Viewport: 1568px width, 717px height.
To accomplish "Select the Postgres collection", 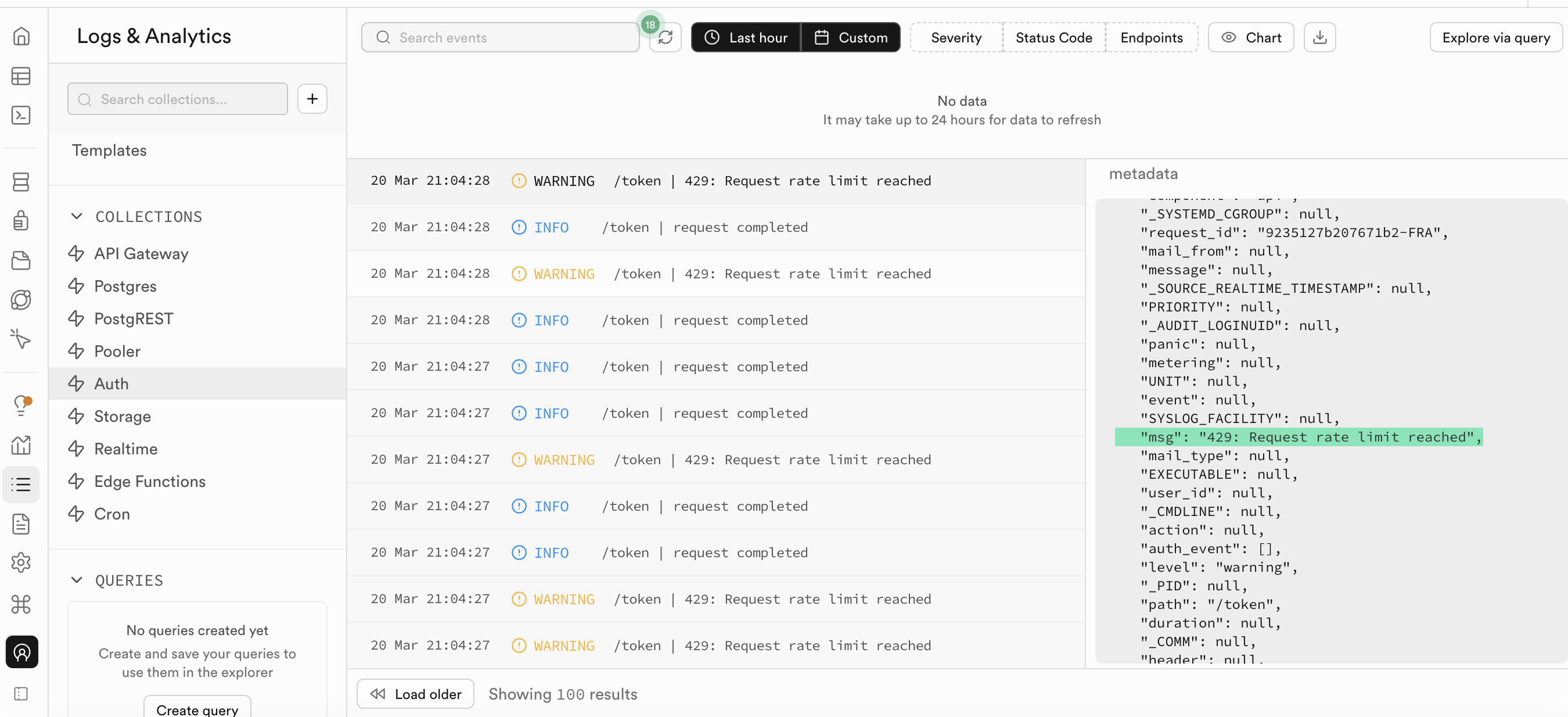I will point(125,286).
